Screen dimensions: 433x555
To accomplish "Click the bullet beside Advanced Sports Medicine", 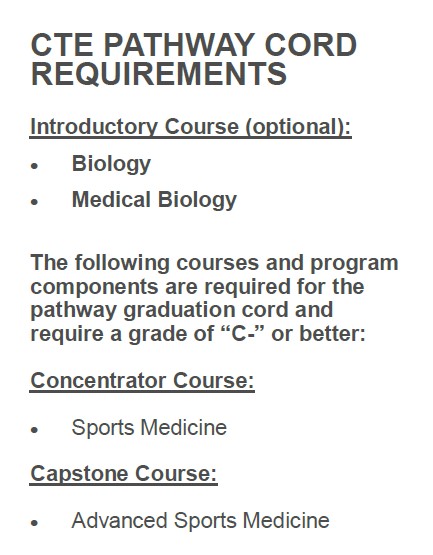I will [34, 523].
